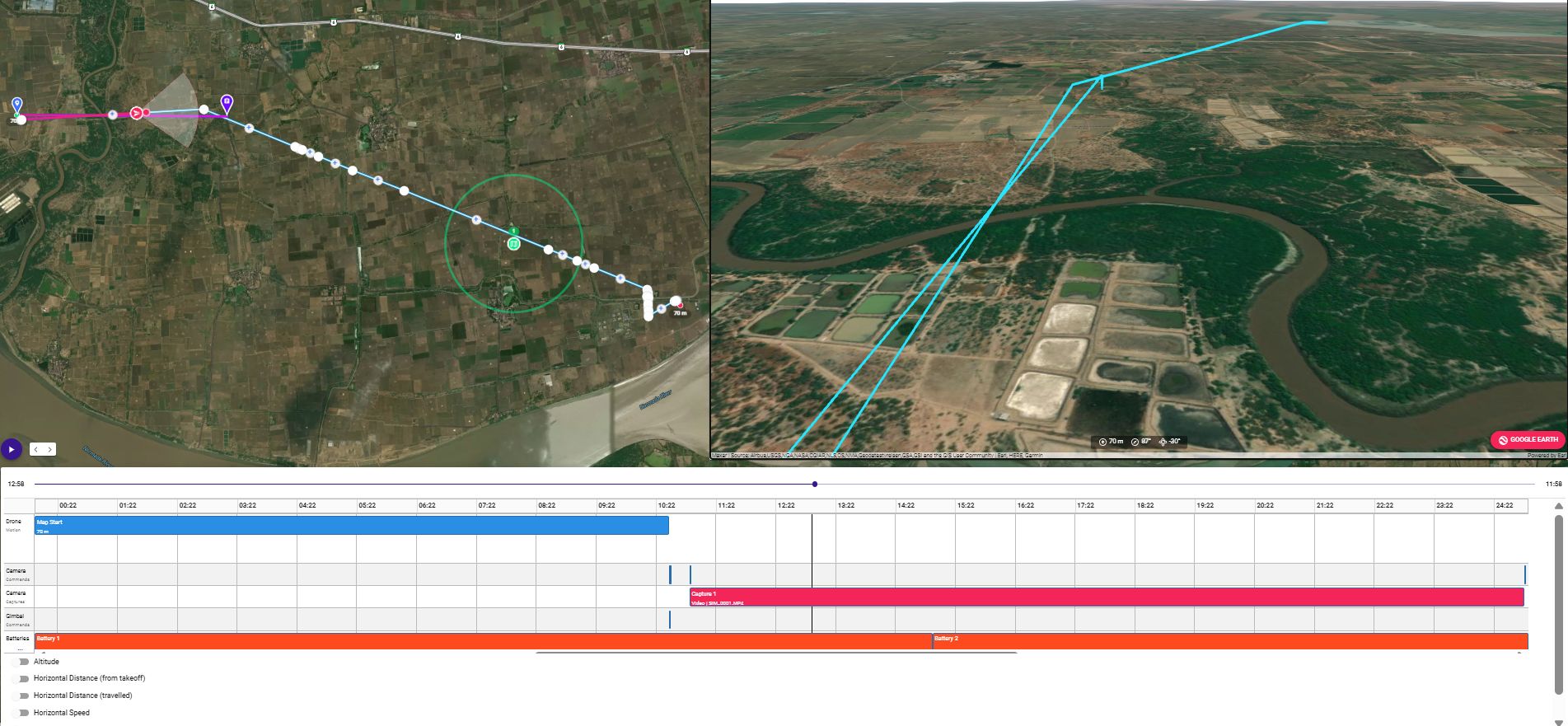Click the 10:22 timeline tick label
1568x726 pixels.
click(x=666, y=505)
